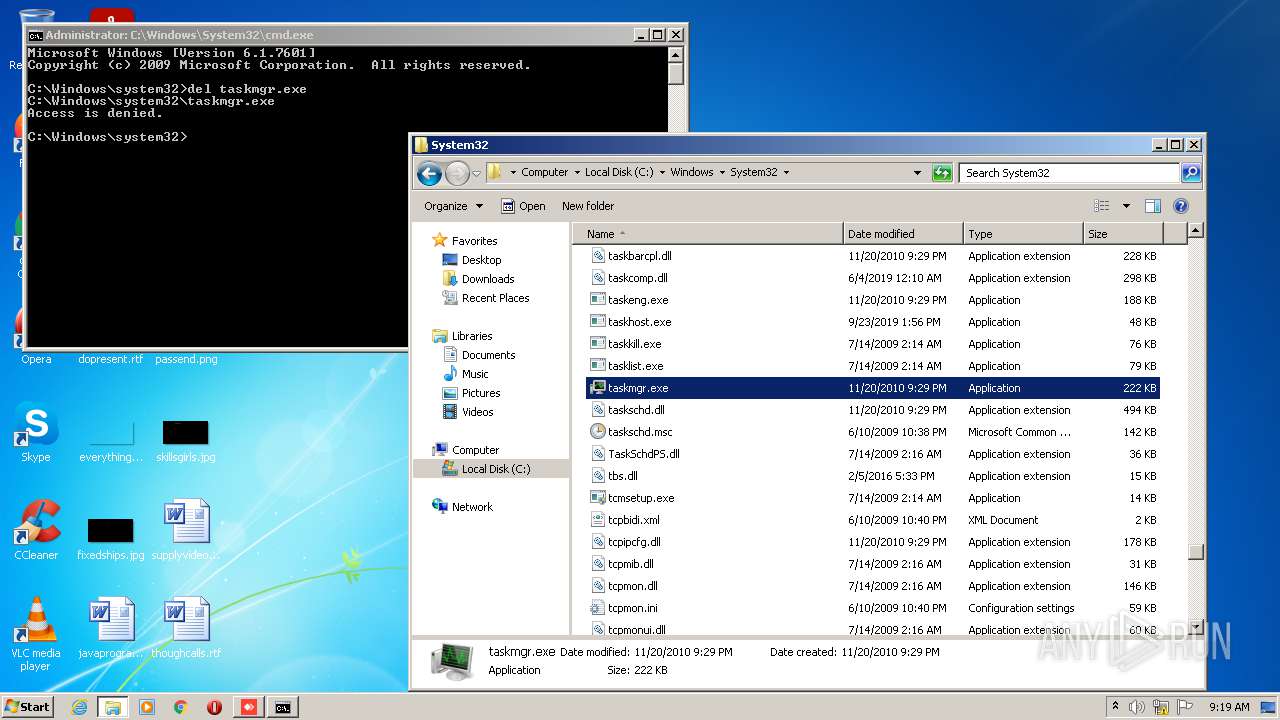Viewport: 1280px width, 720px height.
Task: Click cmd window scroll up arrow
Action: click(x=676, y=54)
